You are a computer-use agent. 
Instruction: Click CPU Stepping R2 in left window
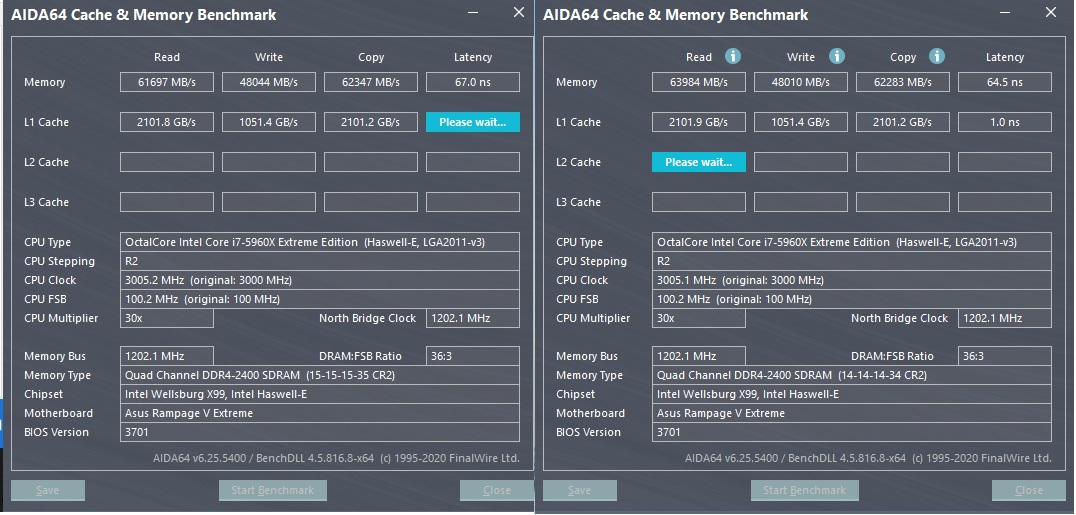pyautogui.click(x=320, y=261)
